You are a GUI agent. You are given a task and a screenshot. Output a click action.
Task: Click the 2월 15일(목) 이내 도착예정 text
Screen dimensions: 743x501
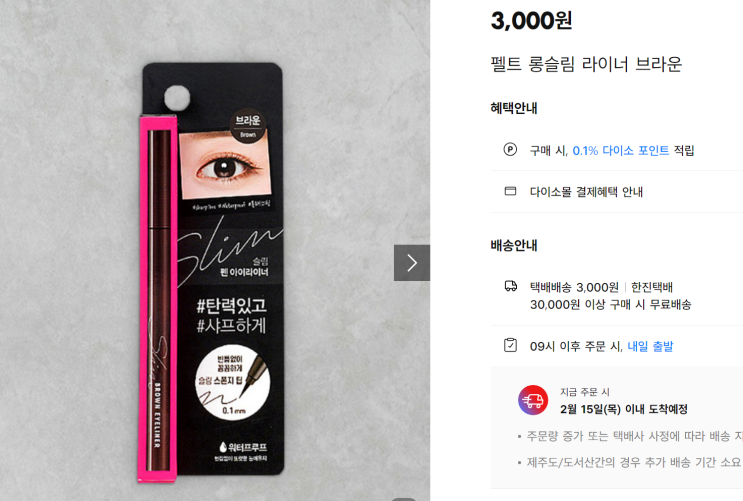click(624, 409)
